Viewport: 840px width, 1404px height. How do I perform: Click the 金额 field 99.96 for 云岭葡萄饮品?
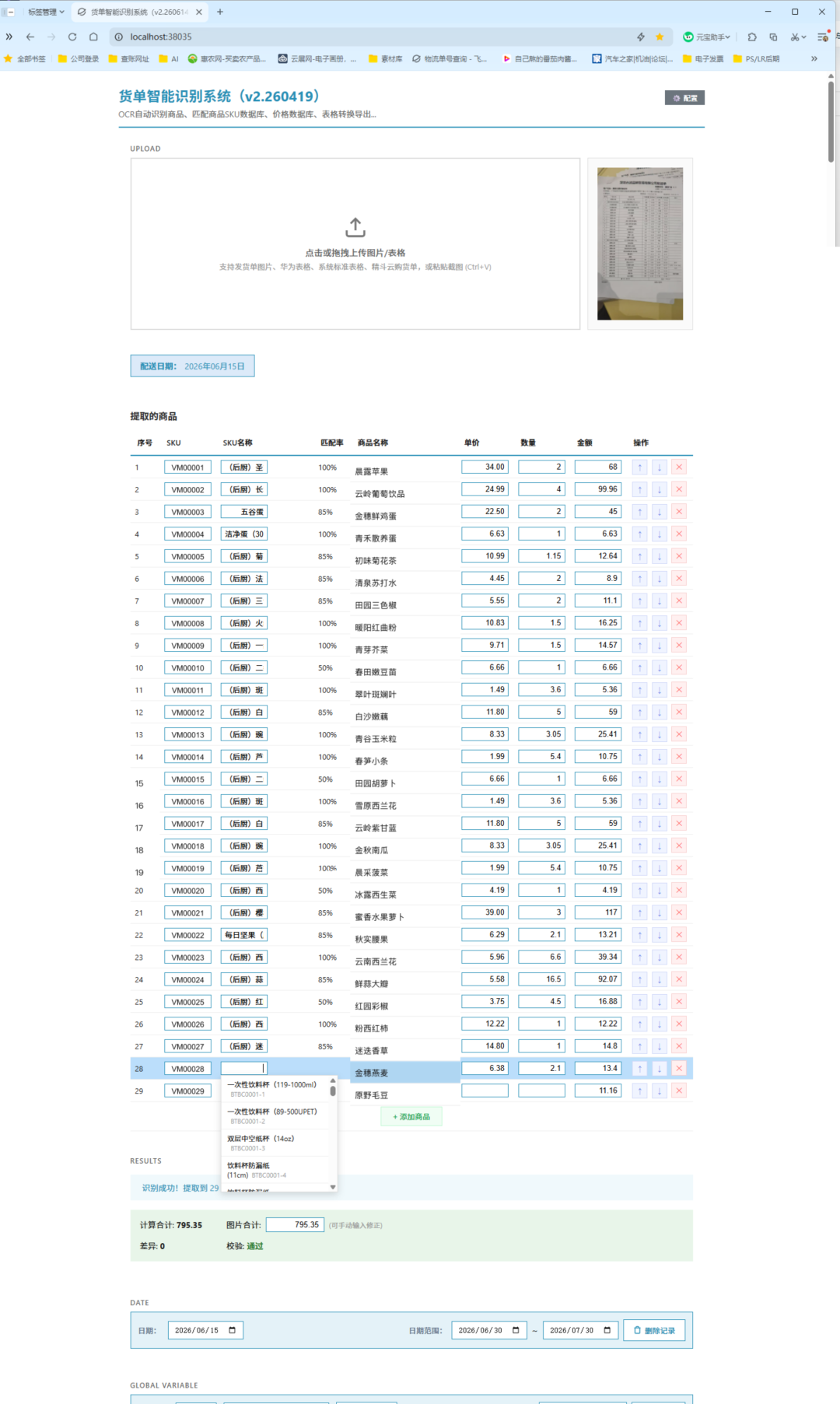point(598,489)
